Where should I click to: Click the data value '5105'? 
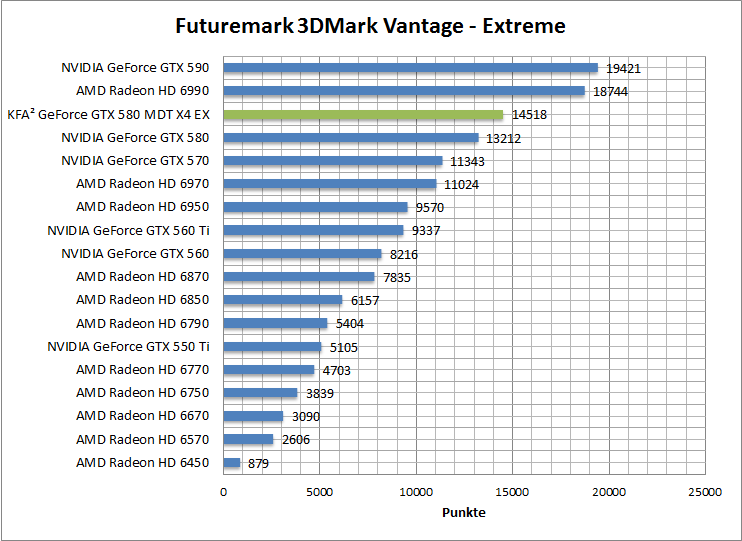pyautogui.click(x=344, y=347)
